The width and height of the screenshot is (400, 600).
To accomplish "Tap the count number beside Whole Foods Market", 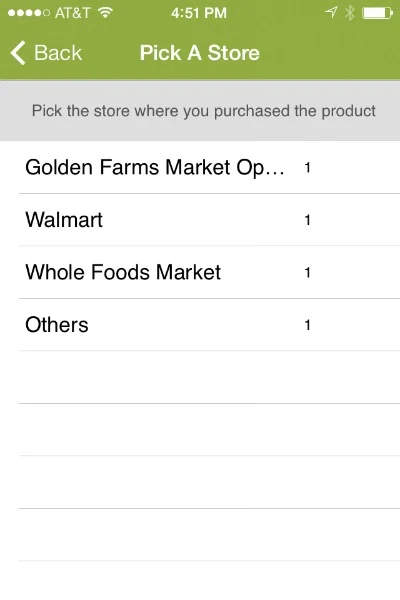I will pyautogui.click(x=307, y=272).
